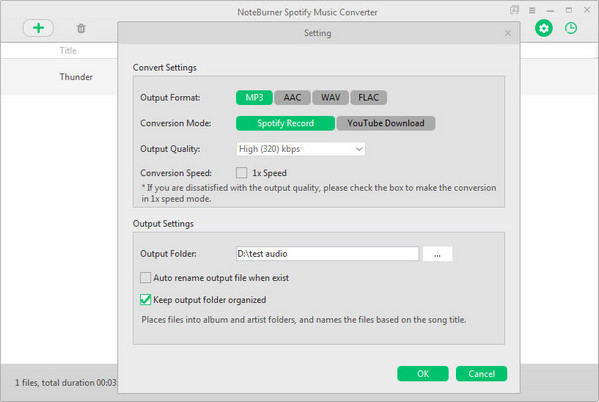Screen dimensions: 599x402
Task: Click the Output Folder path field
Action: pos(327,254)
